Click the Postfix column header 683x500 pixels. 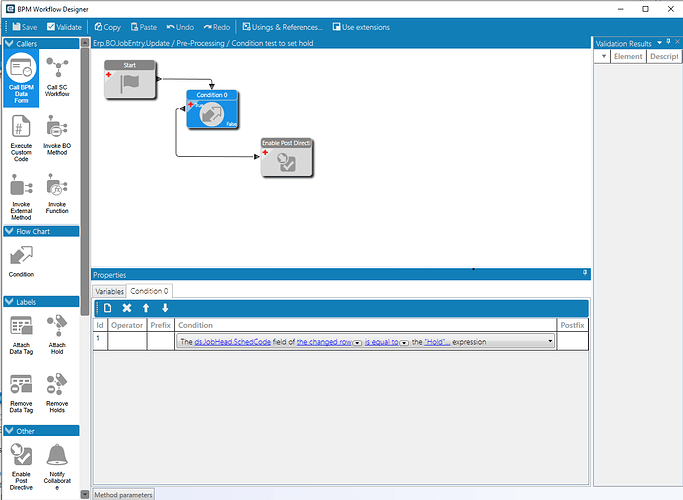point(572,325)
